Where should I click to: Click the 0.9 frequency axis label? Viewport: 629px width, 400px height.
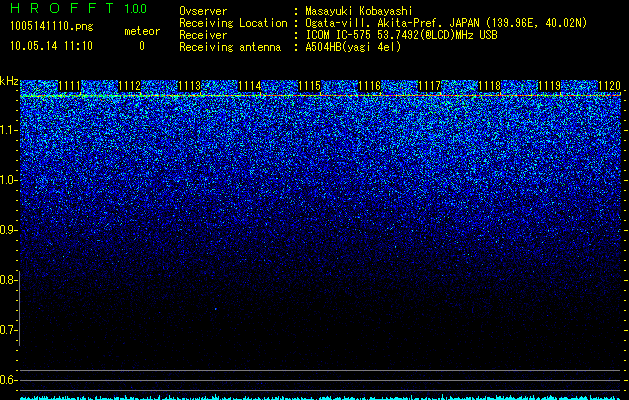pyautogui.click(x=8, y=230)
